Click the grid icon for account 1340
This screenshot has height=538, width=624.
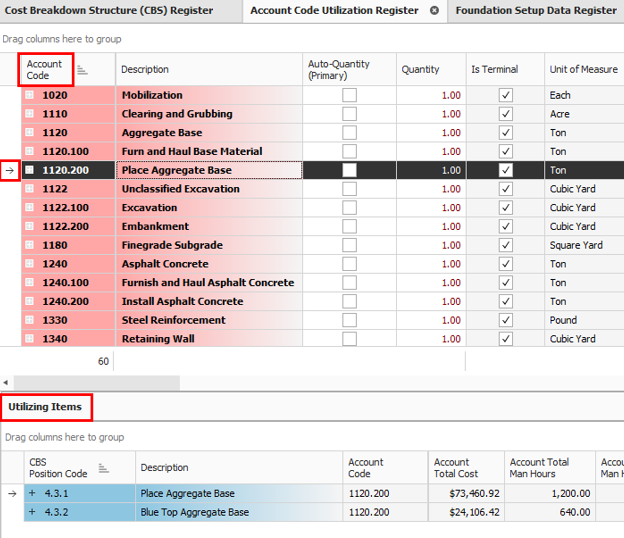[x=30, y=339]
